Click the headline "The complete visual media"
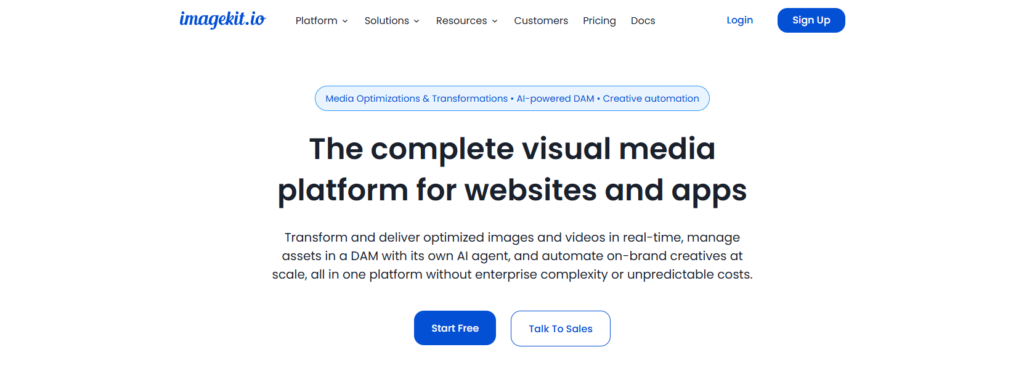This screenshot has height=376, width=1024. click(x=512, y=149)
